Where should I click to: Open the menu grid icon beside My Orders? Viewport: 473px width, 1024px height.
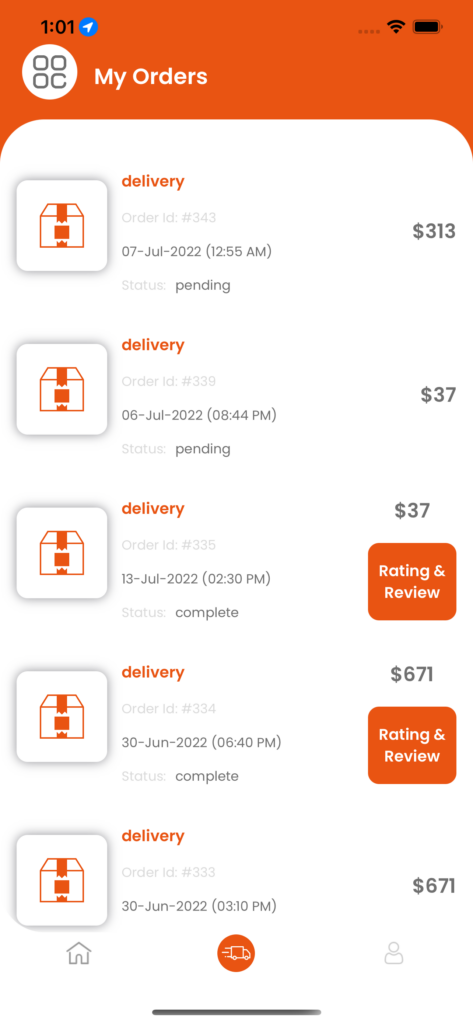[50, 72]
